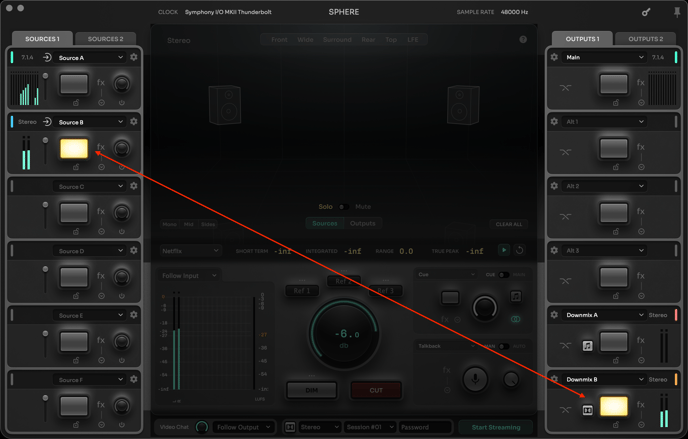Reset loudness meter with circular arrow icon
The height and width of the screenshot is (439, 688).
[520, 251]
